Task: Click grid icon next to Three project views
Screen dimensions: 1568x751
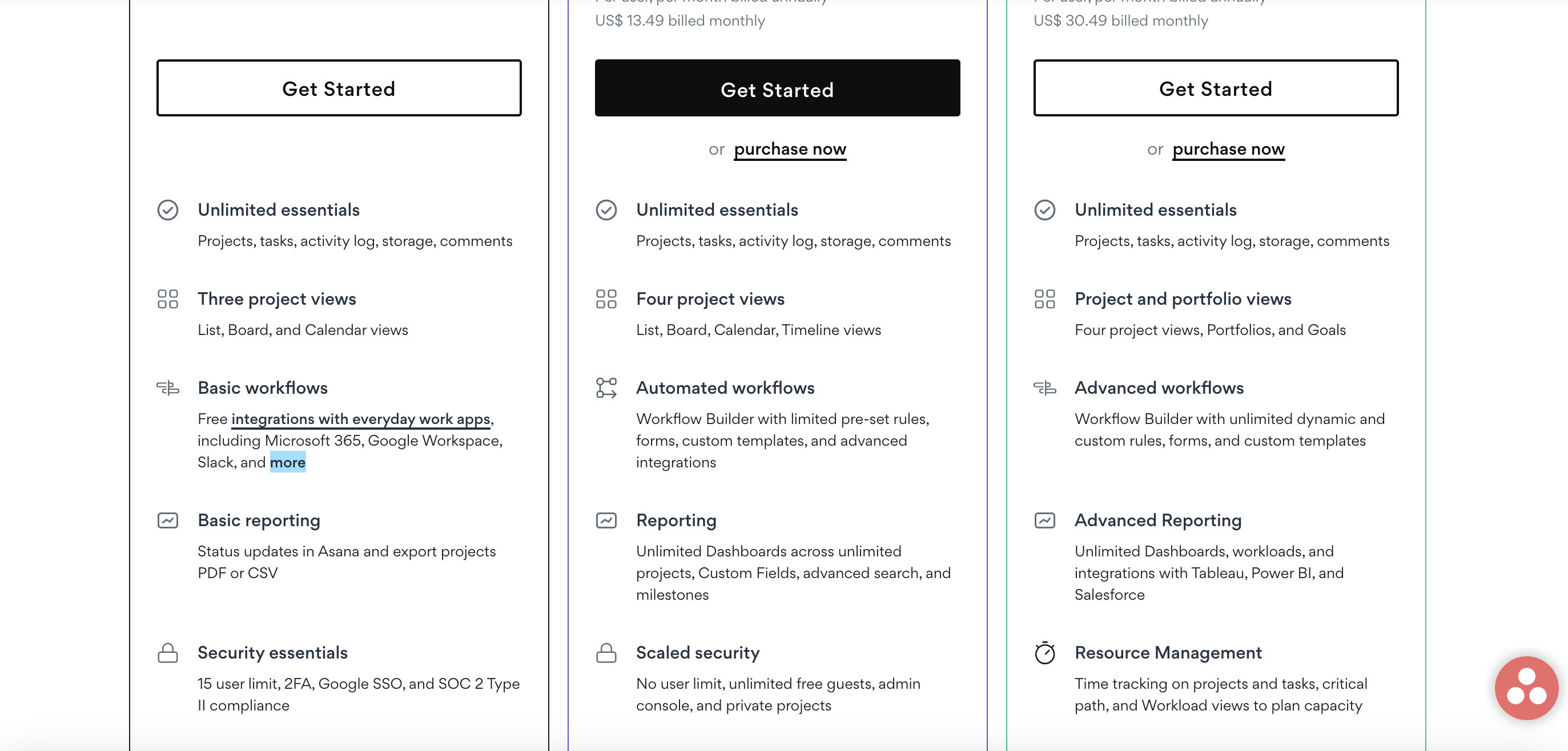Action: click(x=167, y=298)
